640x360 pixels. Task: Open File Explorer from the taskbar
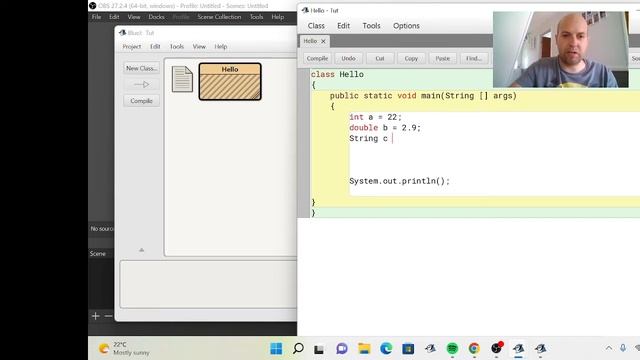pyautogui.click(x=364, y=349)
